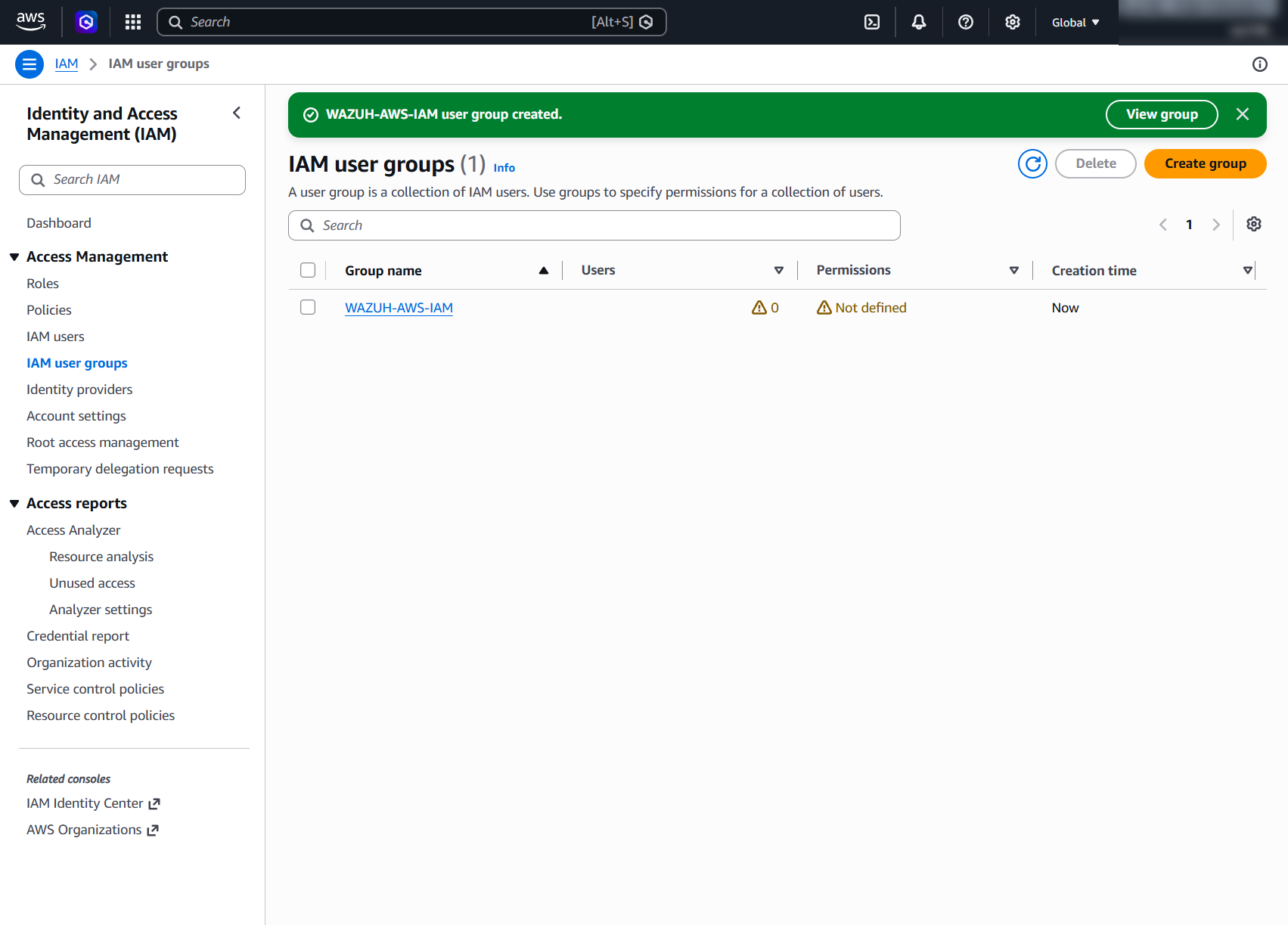
Task: Collapse the Access reports section
Action: point(14,504)
